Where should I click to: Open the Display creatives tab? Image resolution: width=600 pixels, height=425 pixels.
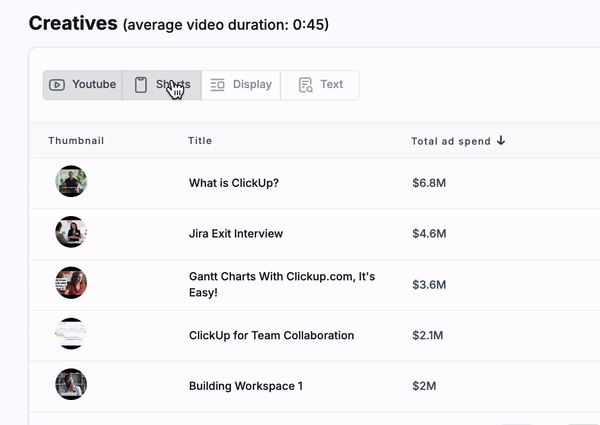(241, 85)
